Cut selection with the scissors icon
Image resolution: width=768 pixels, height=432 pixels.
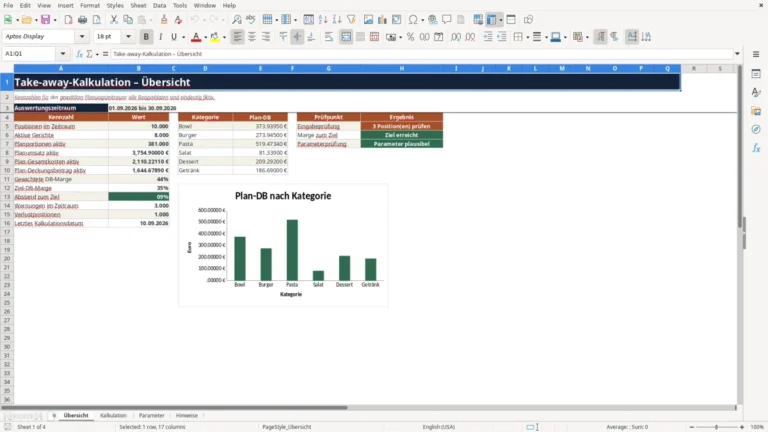pos(114,20)
